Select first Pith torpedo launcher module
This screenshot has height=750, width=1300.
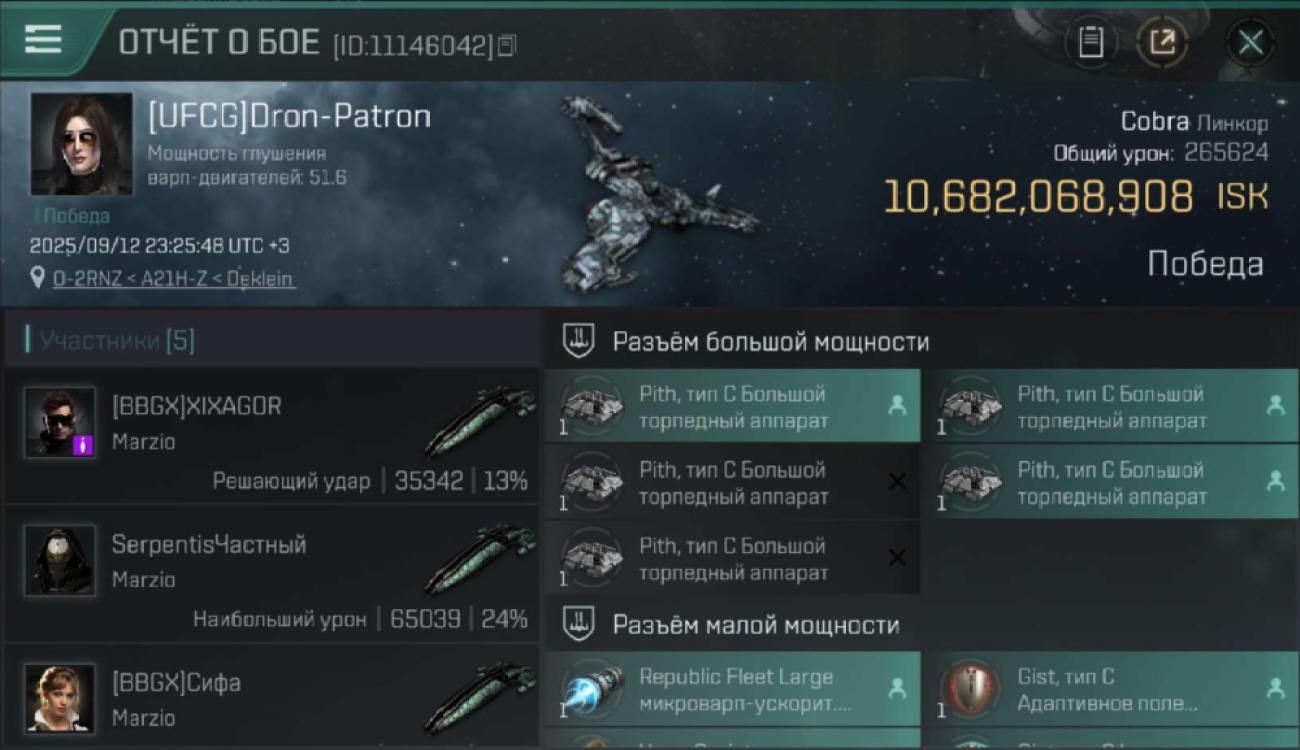tap(732, 407)
